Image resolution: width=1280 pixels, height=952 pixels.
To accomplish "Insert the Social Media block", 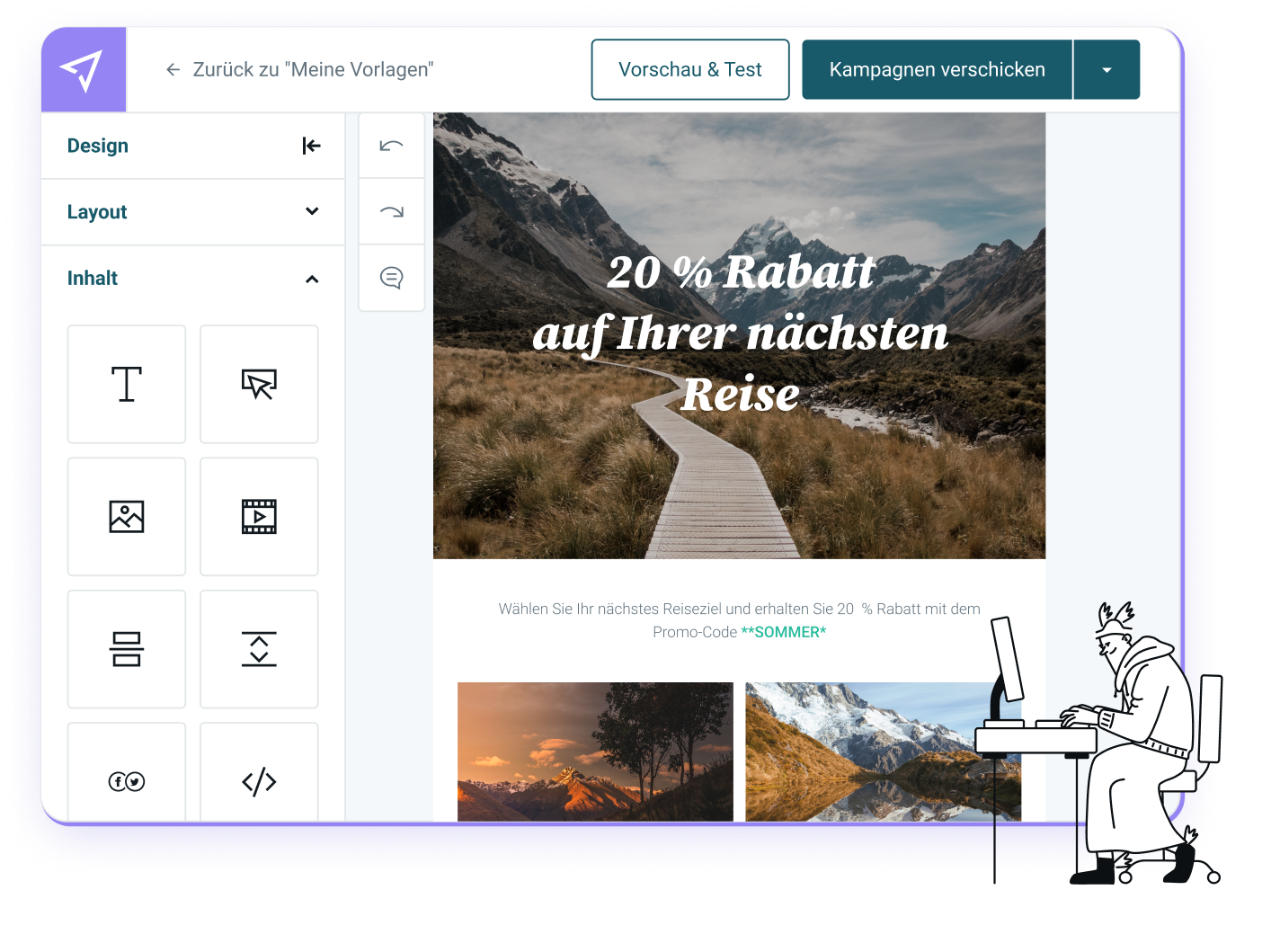I will (126, 781).
